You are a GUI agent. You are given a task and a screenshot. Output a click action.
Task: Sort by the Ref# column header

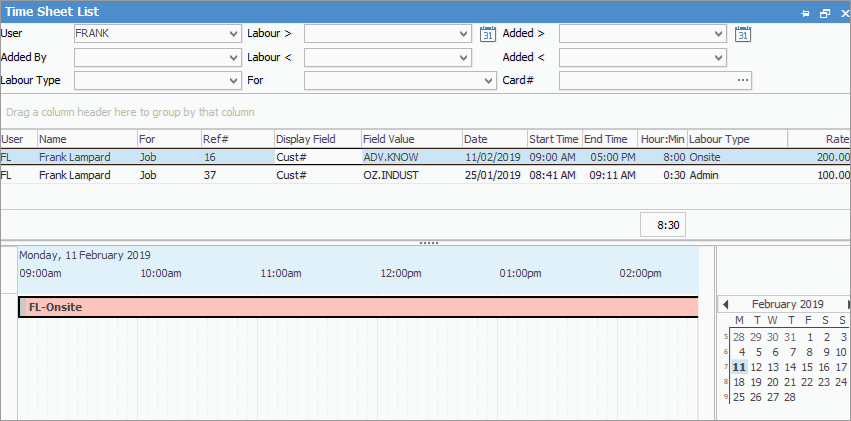pyautogui.click(x=238, y=139)
